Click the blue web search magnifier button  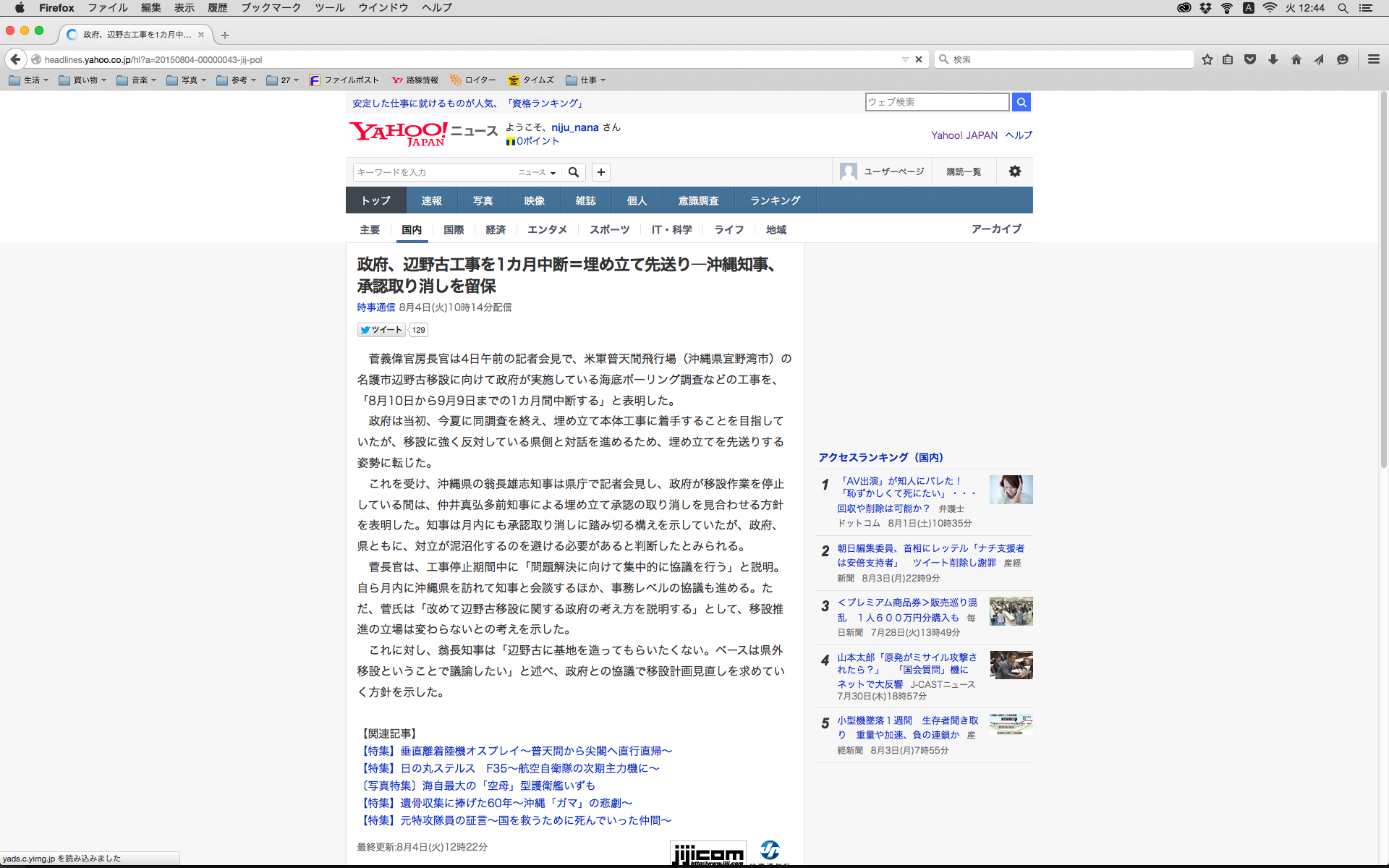pyautogui.click(x=1021, y=102)
